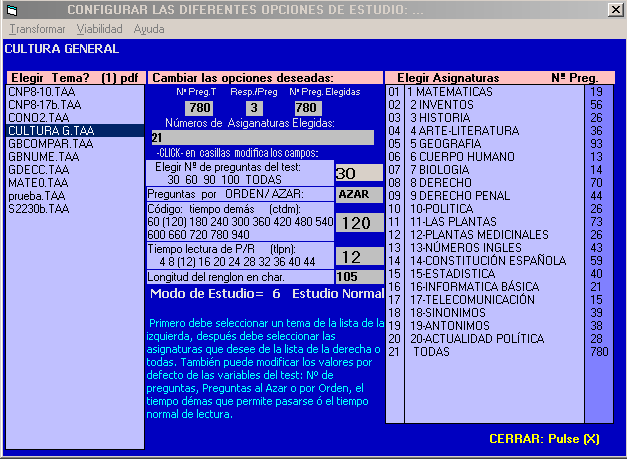
Task: Click the Asignaturas Elegidas field showing 21
Action: tap(263, 138)
